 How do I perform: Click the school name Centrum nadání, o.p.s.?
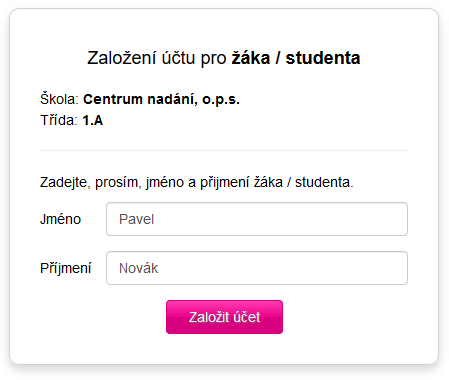click(x=161, y=99)
